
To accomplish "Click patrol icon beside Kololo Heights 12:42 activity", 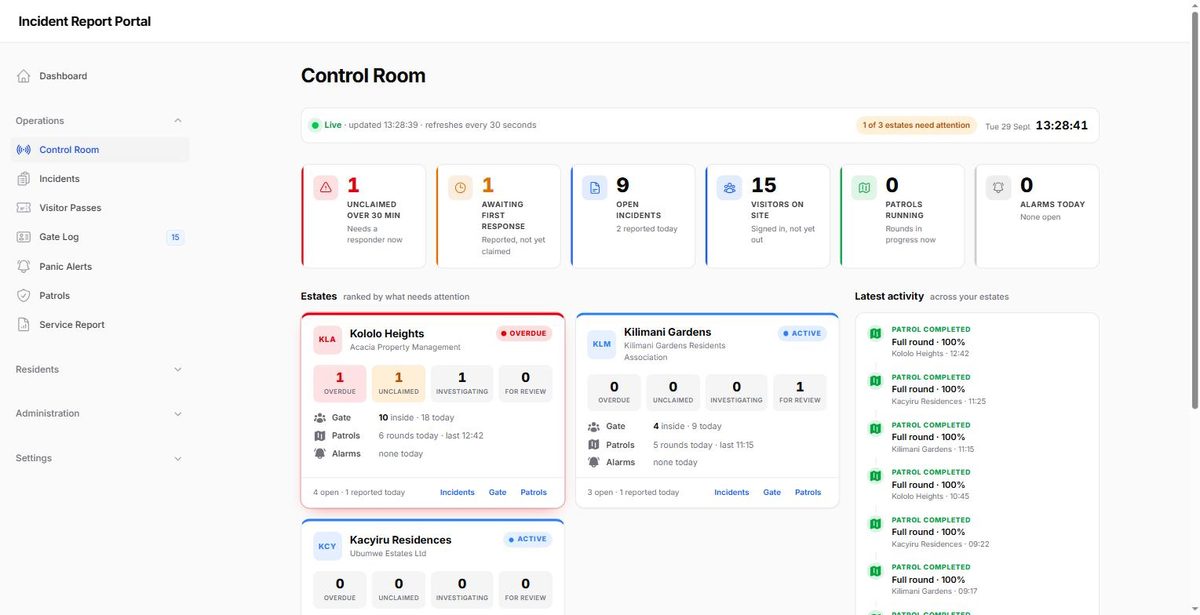I will [875, 334].
